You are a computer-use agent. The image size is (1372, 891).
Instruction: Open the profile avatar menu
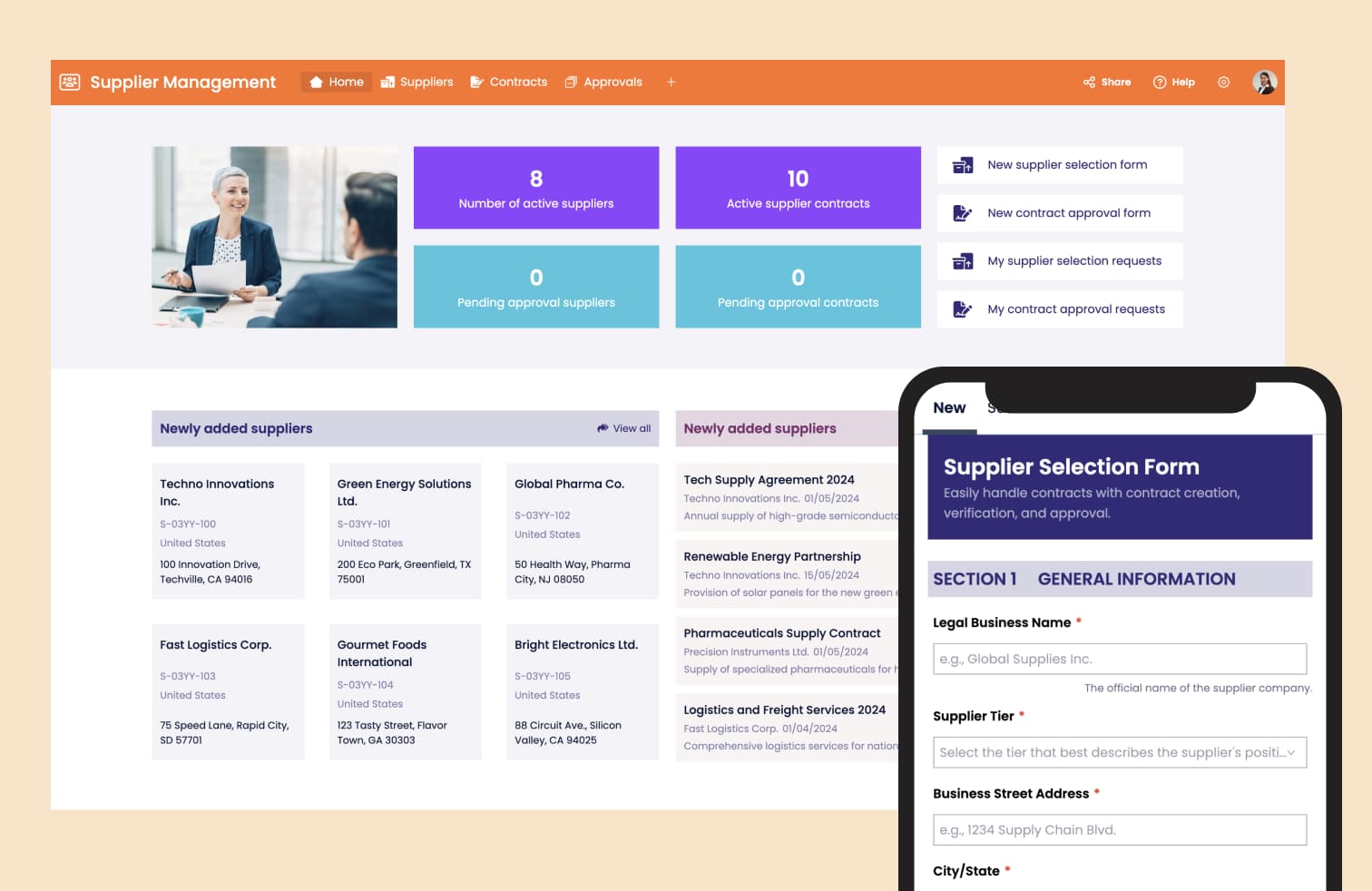click(x=1264, y=82)
